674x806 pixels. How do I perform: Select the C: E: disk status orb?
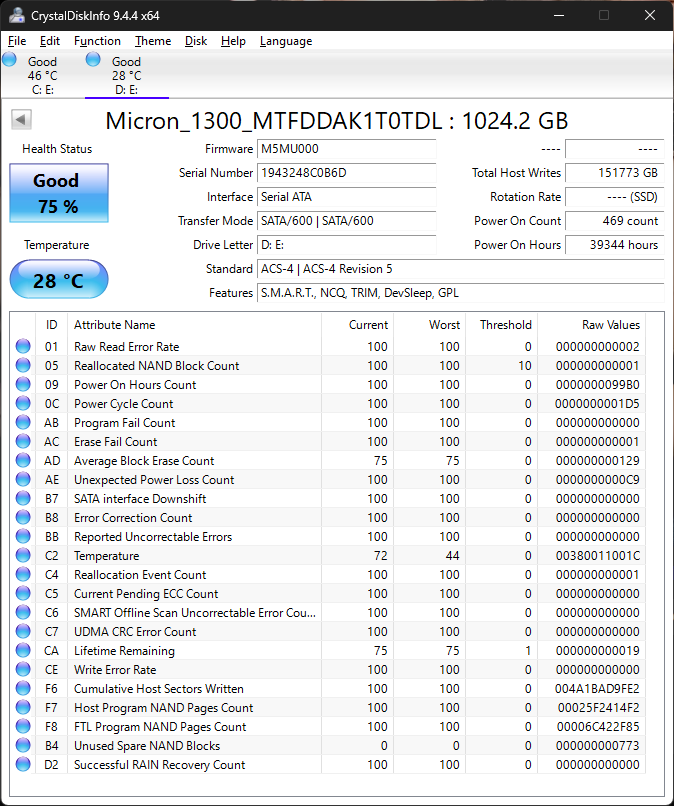point(10,60)
